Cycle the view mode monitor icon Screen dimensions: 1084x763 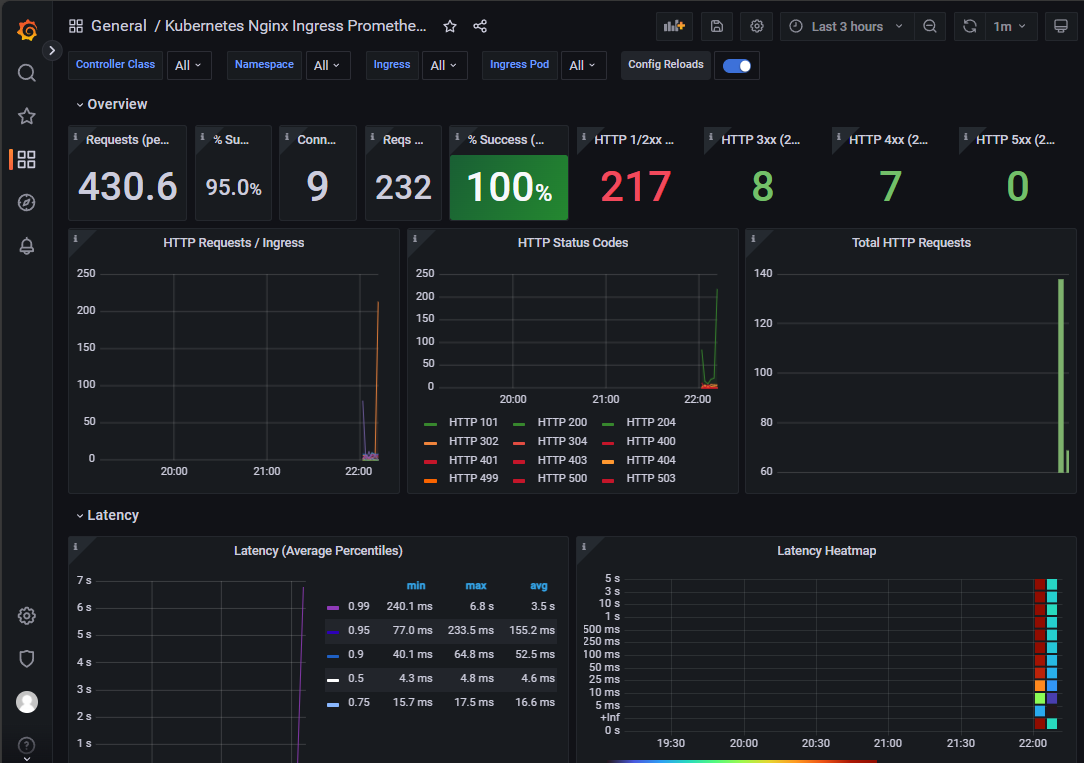point(1060,26)
